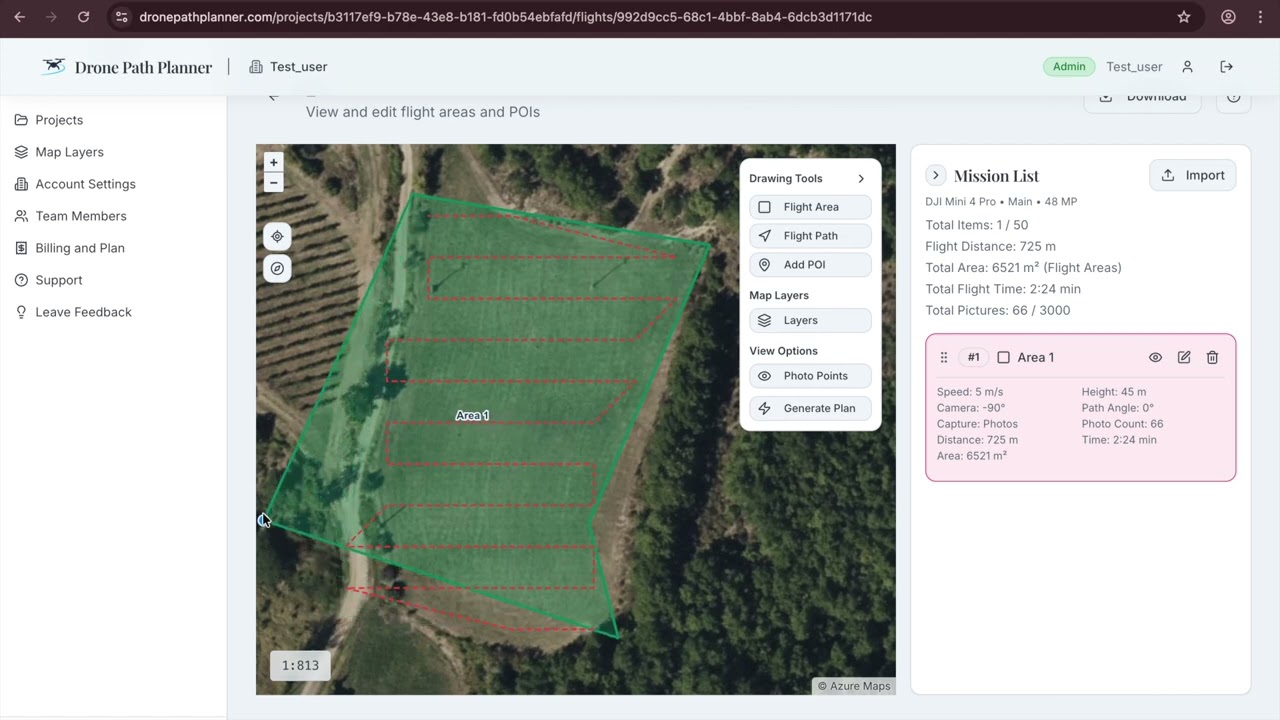Image resolution: width=1280 pixels, height=720 pixels.
Task: Click the 'Total Flight Time: 2:24 min' text
Action: pos(1003,289)
